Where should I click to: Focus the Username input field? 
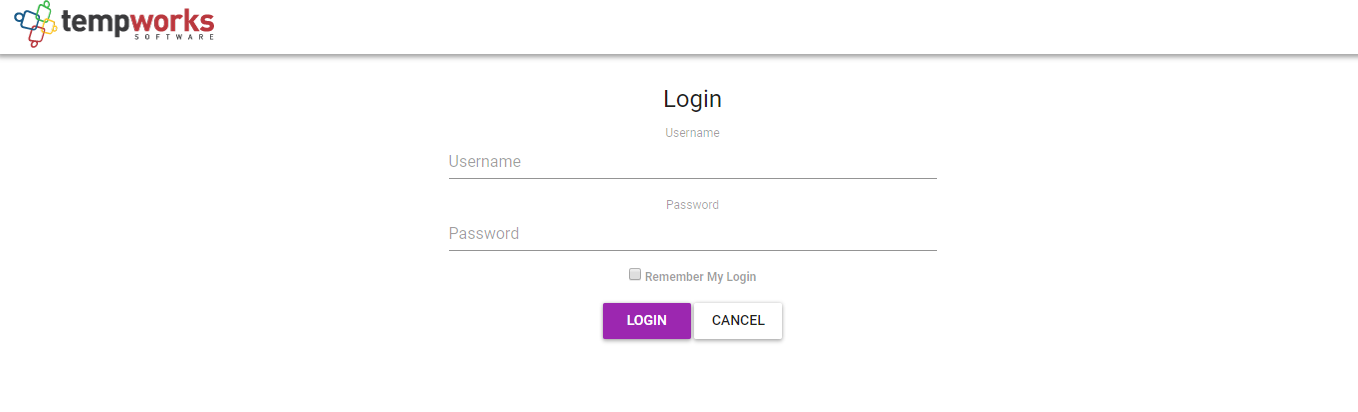click(692, 162)
